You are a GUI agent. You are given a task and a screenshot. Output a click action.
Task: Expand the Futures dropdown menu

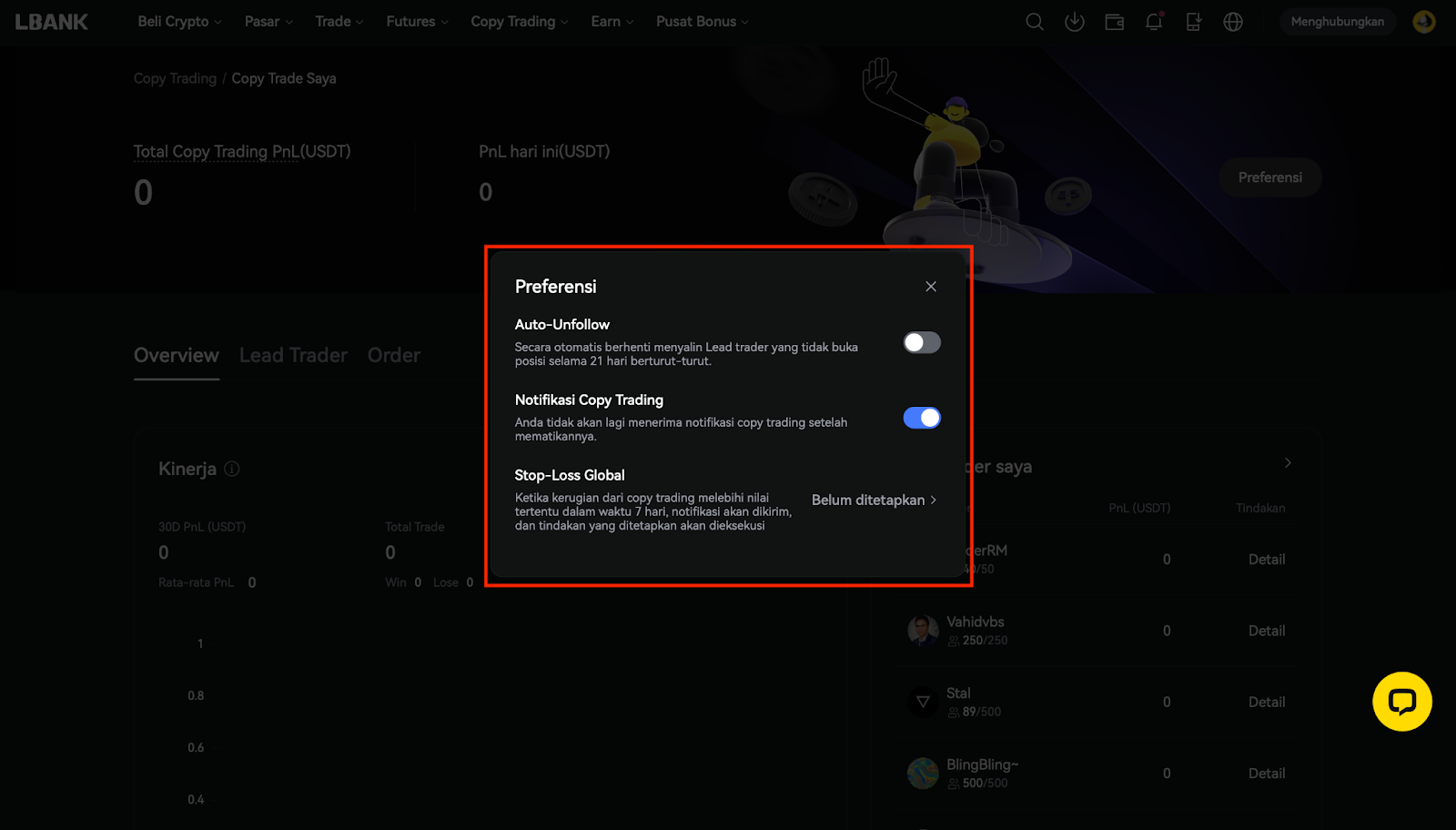[417, 22]
